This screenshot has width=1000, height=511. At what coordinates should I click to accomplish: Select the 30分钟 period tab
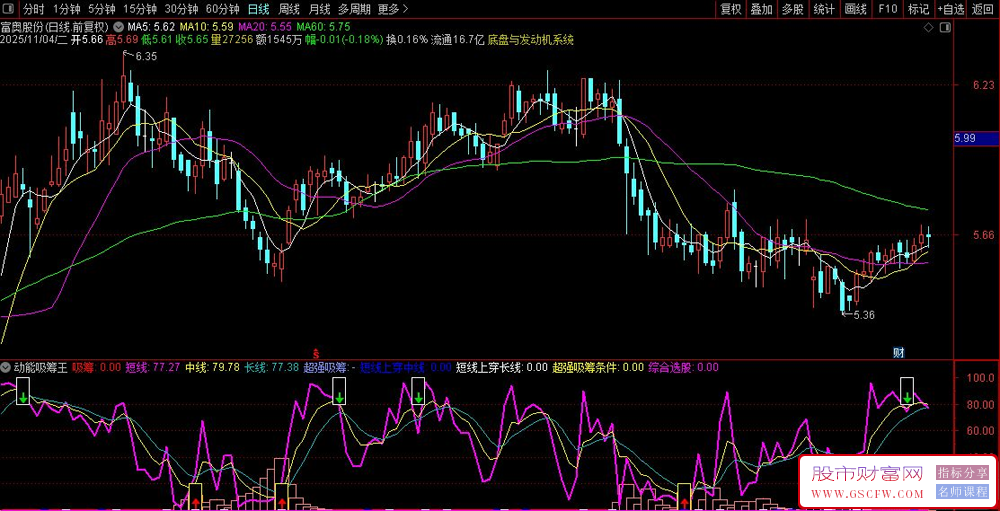[181, 9]
